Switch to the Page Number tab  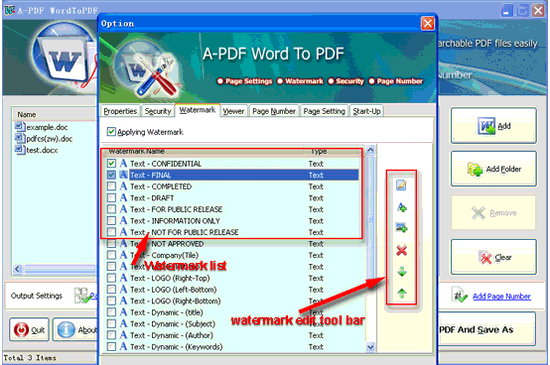coord(274,111)
